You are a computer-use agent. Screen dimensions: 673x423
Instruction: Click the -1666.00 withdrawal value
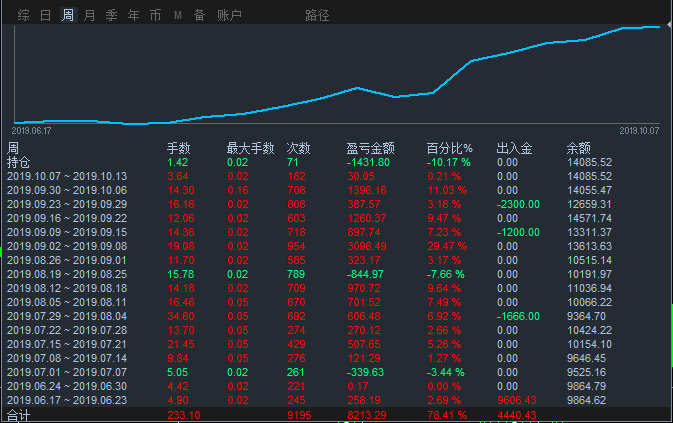[x=518, y=316]
